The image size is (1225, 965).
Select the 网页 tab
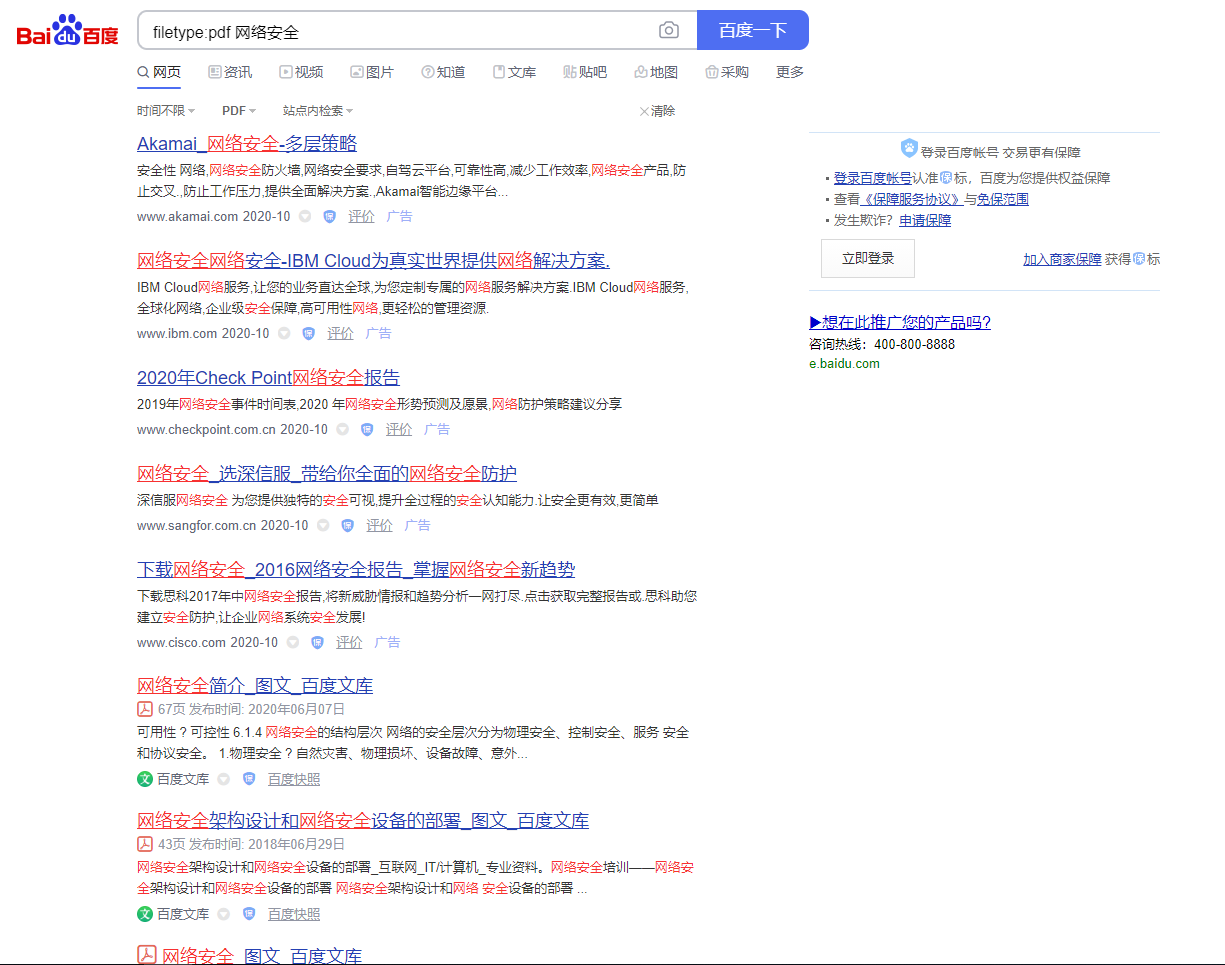[159, 72]
